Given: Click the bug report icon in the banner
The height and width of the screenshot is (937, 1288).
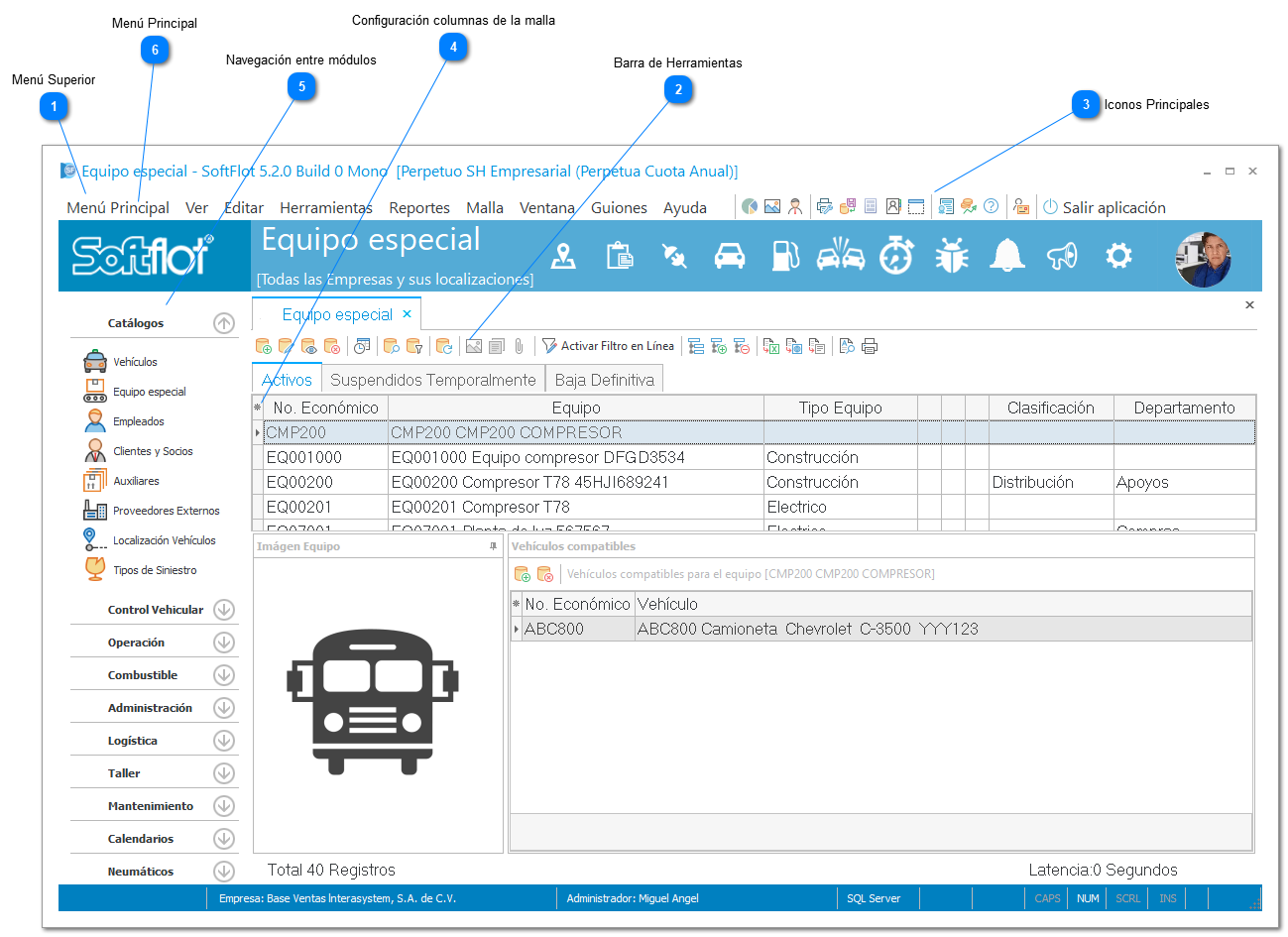Looking at the screenshot, I should 952,256.
